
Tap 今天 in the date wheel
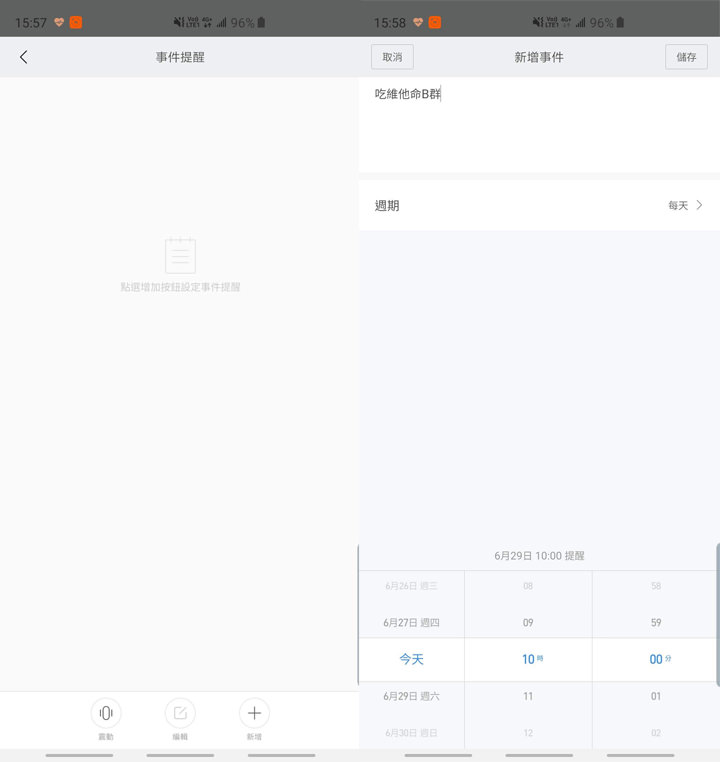411,659
